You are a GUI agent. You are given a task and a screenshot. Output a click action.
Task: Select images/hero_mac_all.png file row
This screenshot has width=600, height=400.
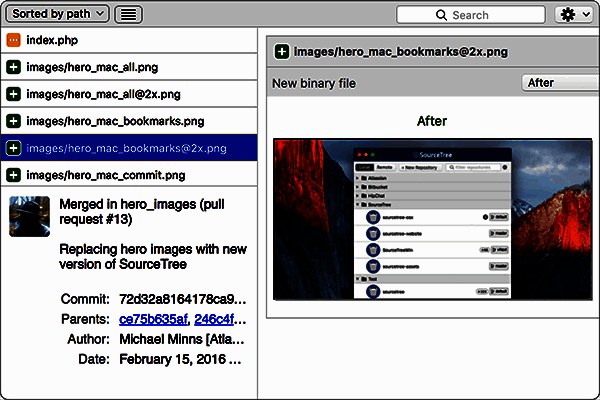[x=129, y=67]
